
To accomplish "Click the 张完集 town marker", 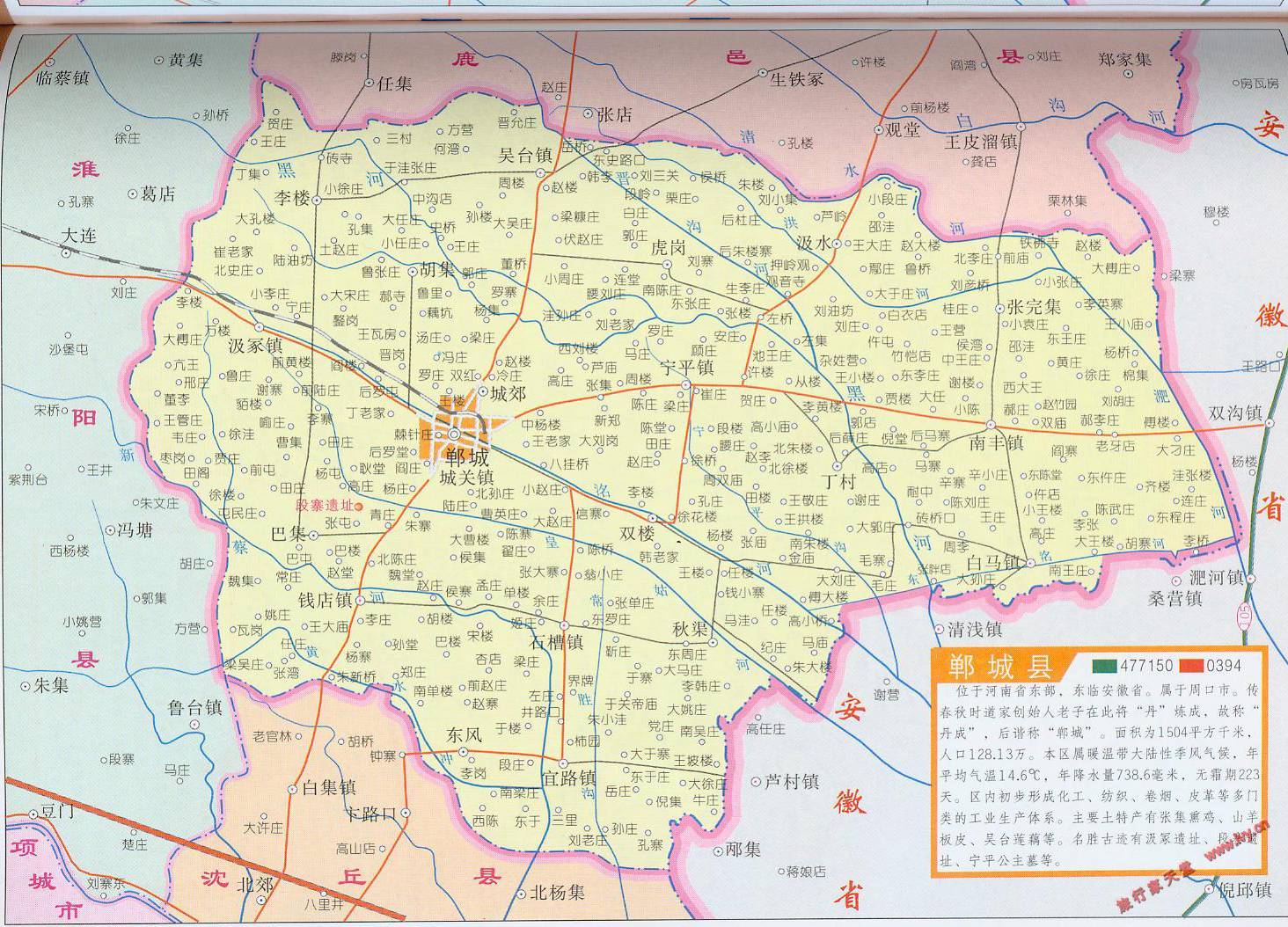I will pos(1000,310).
